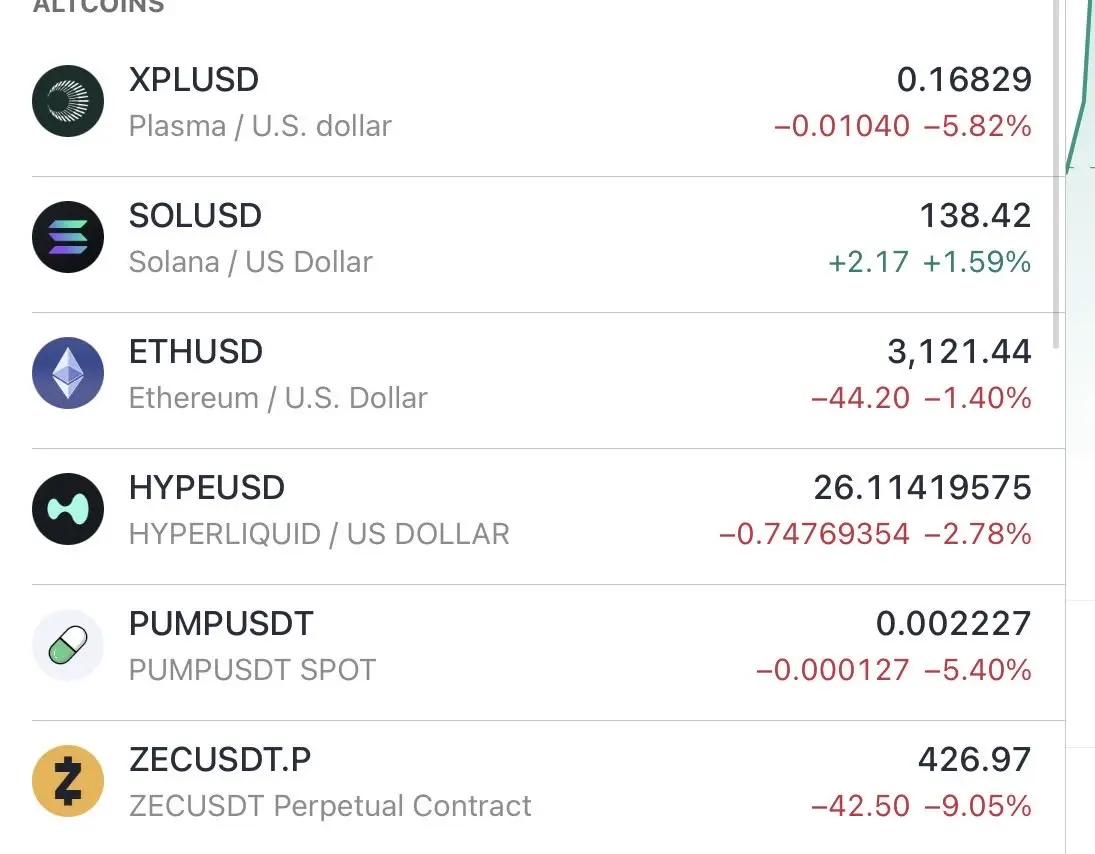Click the Zcash coin icon
Image resolution: width=1095 pixels, height=854 pixels.
(x=68, y=781)
